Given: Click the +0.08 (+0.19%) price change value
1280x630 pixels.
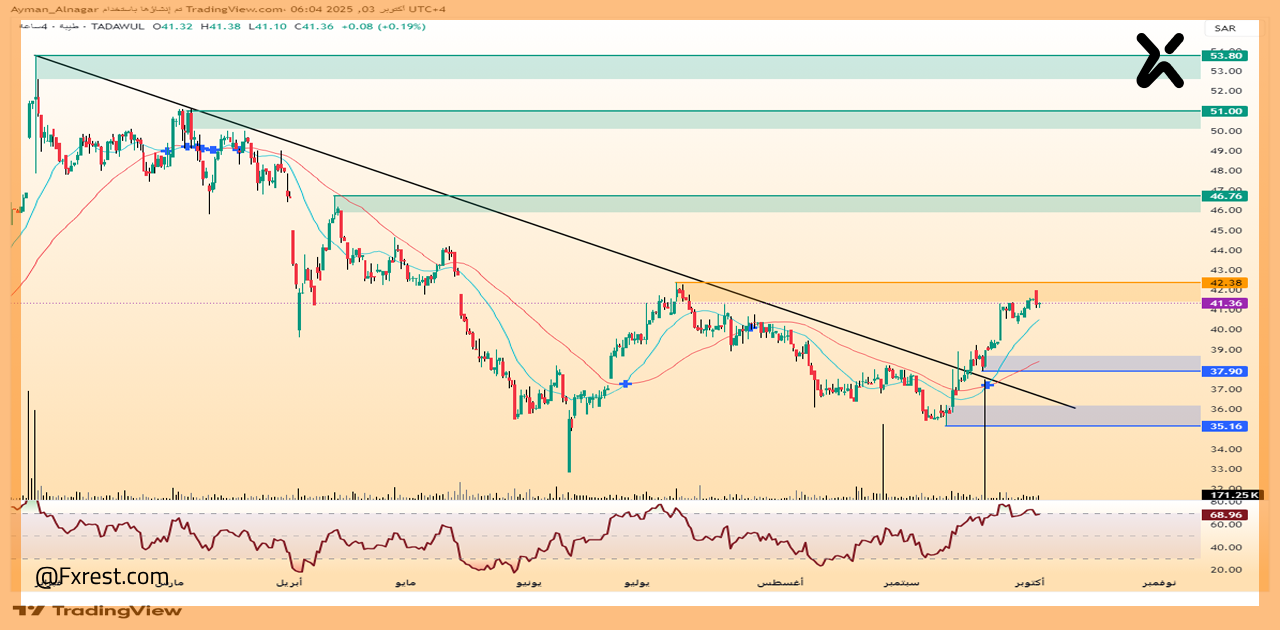Looking at the screenshot, I should tap(384, 26).
